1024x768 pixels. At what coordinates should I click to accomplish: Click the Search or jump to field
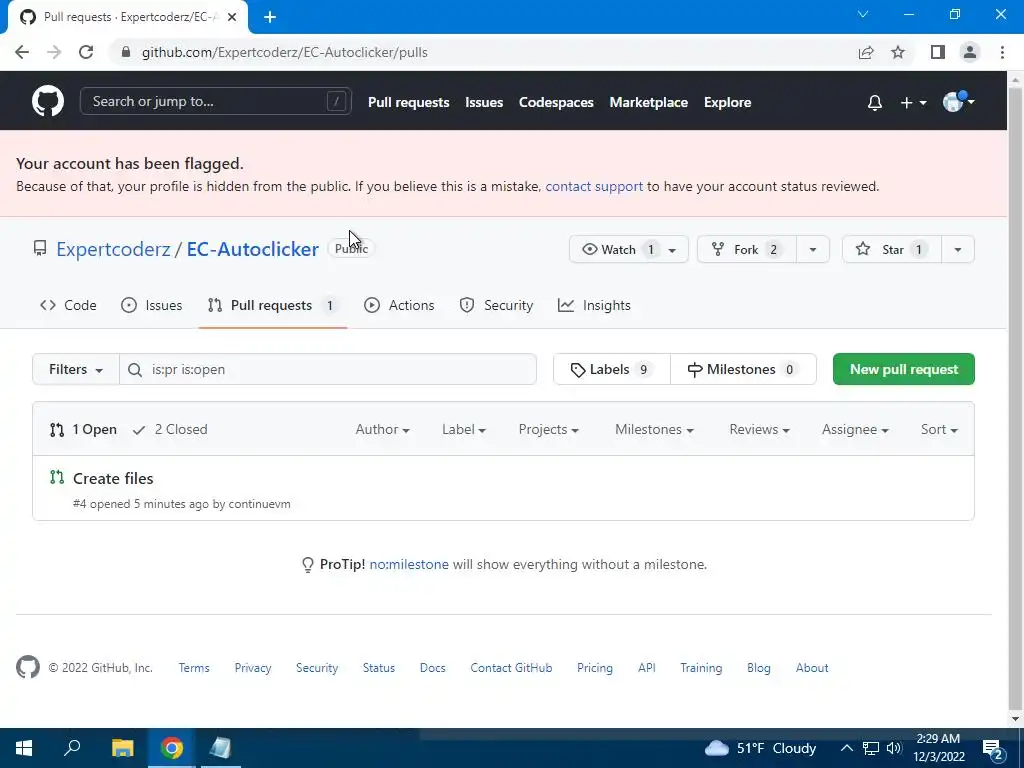coord(216,101)
